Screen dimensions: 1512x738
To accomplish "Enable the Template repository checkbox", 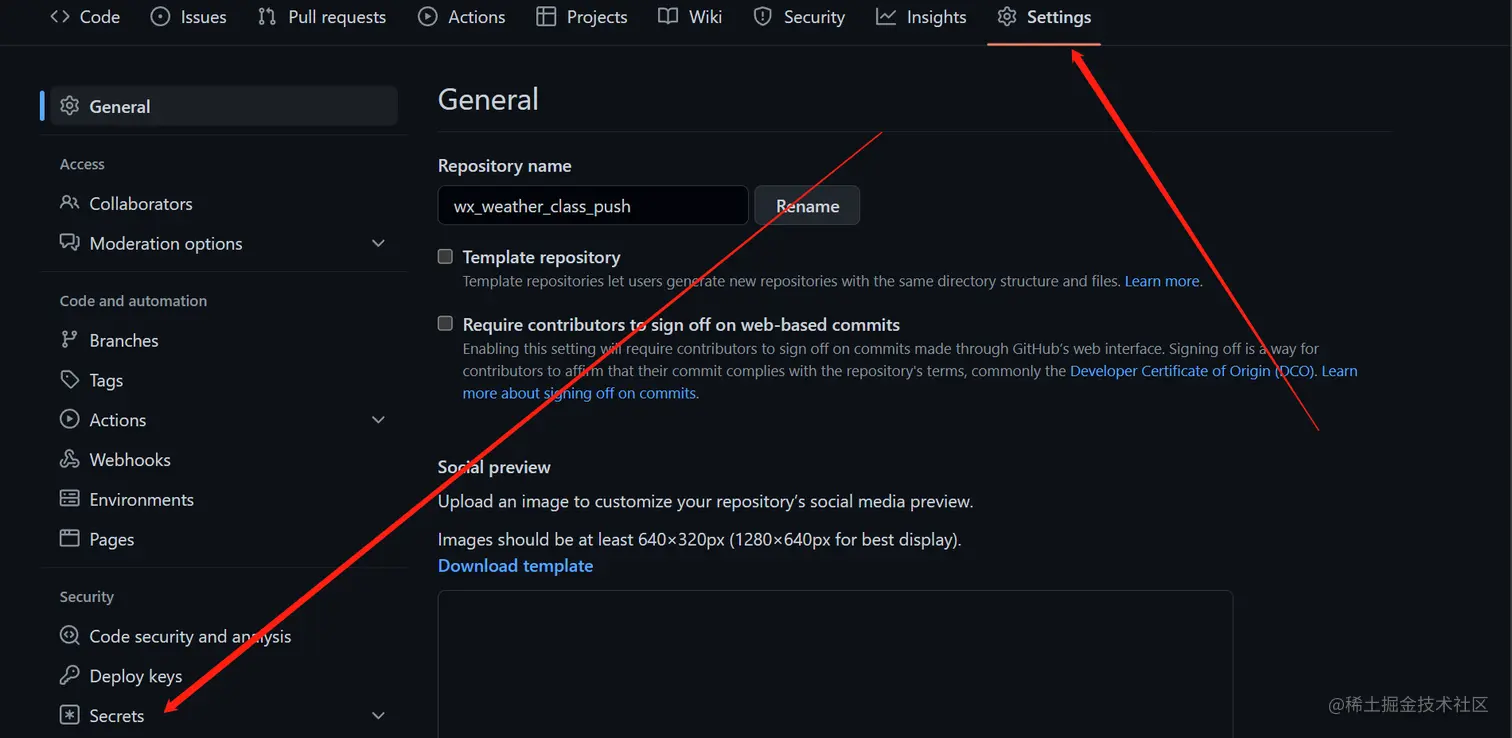I will click(x=446, y=257).
